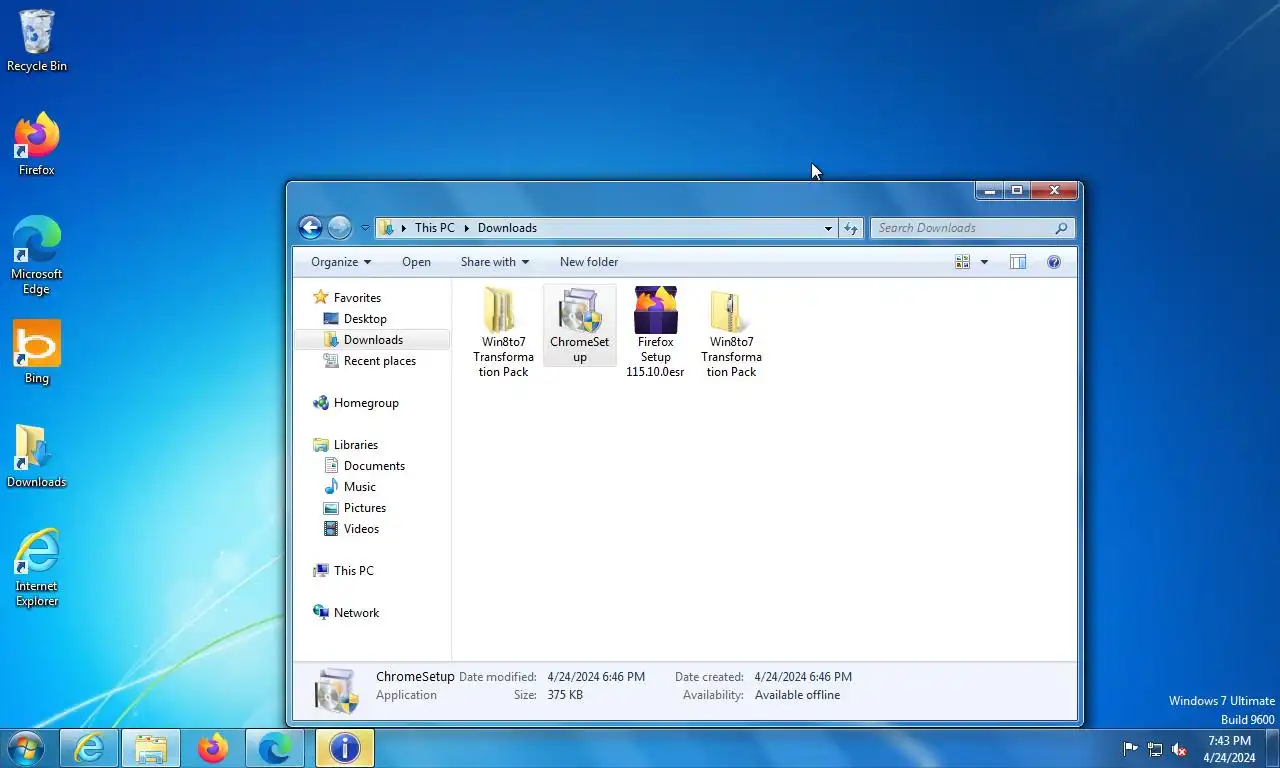Image resolution: width=1280 pixels, height=768 pixels.
Task: Click the File Explorer taskbar button
Action: tap(151, 748)
